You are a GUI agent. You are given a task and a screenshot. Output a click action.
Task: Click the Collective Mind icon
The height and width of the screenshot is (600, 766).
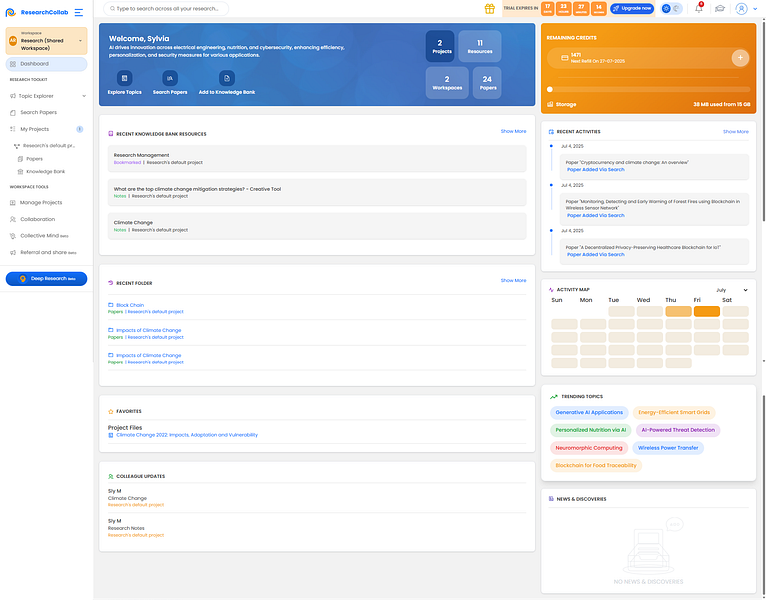[x=13, y=236]
